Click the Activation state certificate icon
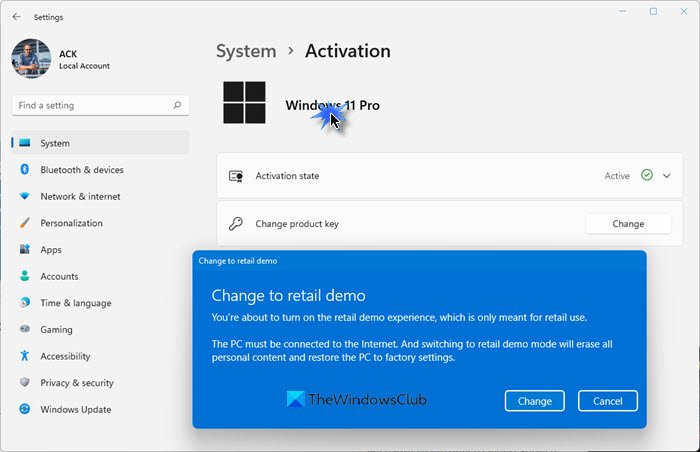Image resolution: width=700 pixels, height=452 pixels. click(x=236, y=176)
